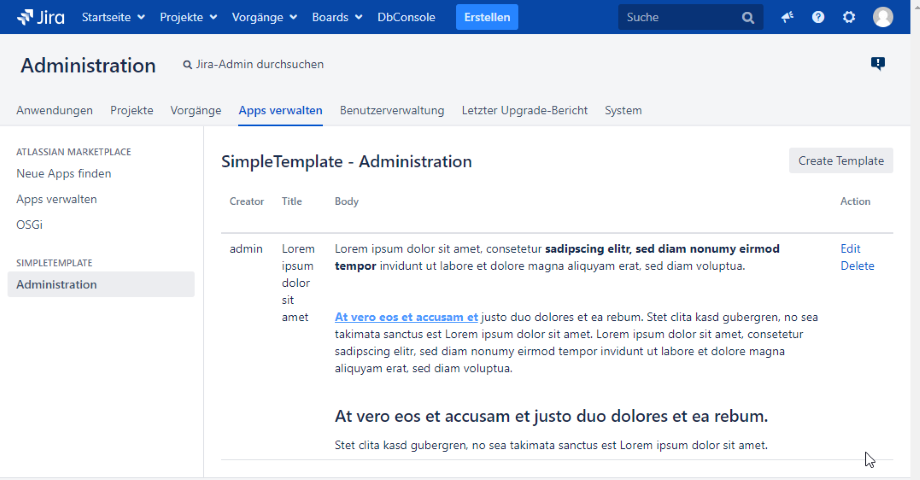Expand the Projekte dropdown in top bar

[188, 17]
